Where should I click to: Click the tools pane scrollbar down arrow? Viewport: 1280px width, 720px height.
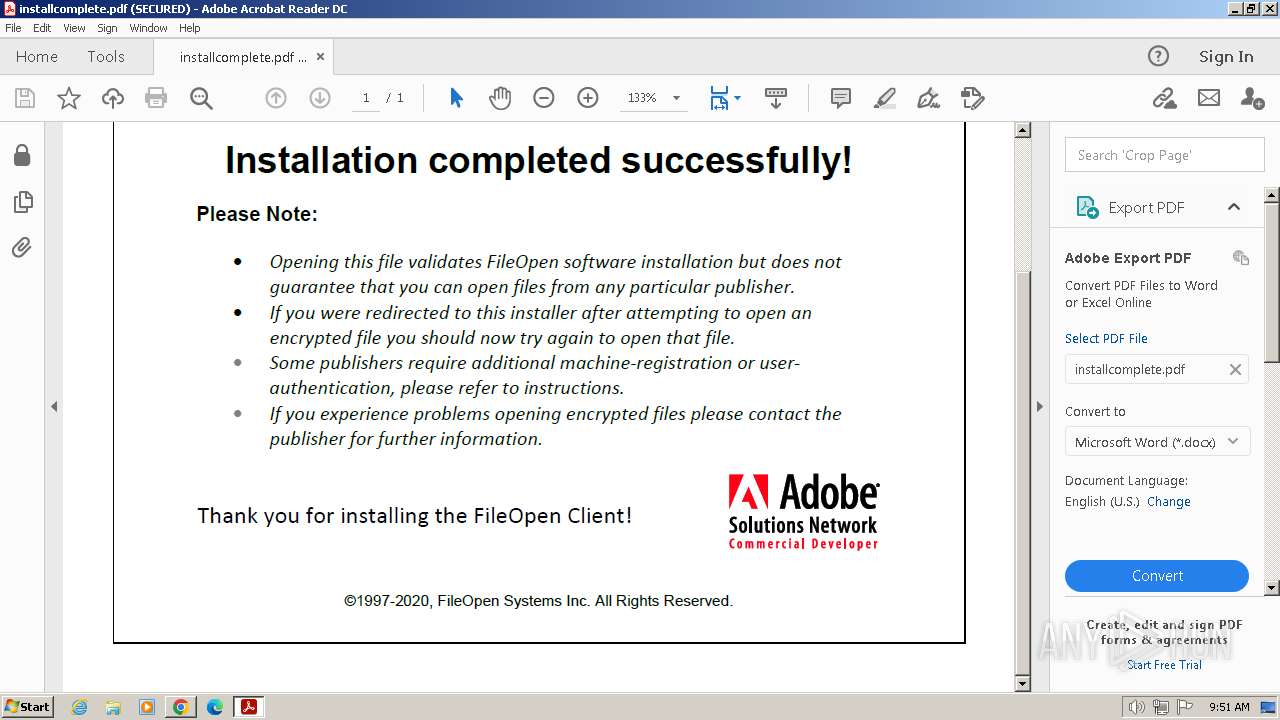point(1272,588)
